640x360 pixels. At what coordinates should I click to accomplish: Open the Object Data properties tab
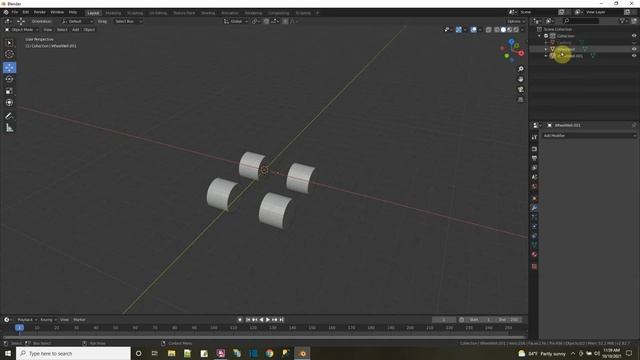pos(534,245)
